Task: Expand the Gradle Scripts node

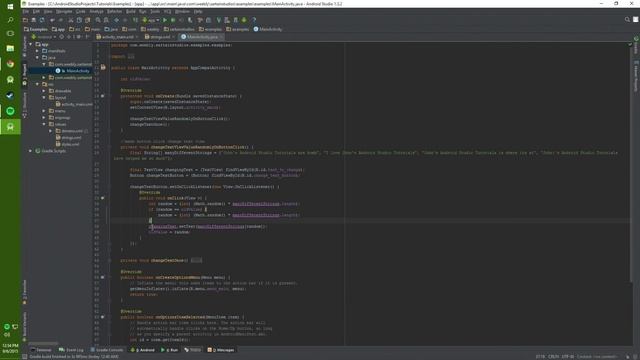Action: click(31, 151)
